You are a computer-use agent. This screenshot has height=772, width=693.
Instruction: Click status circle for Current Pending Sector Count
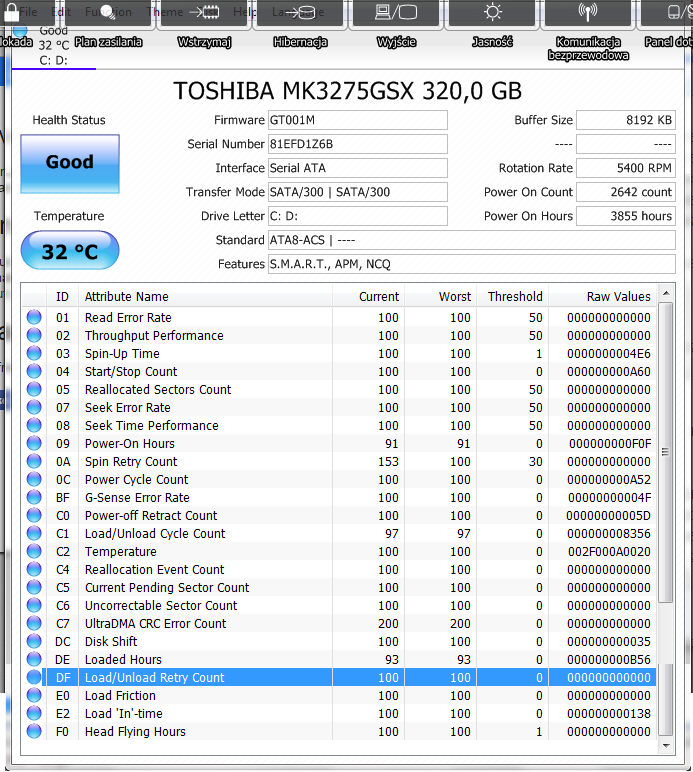point(34,587)
